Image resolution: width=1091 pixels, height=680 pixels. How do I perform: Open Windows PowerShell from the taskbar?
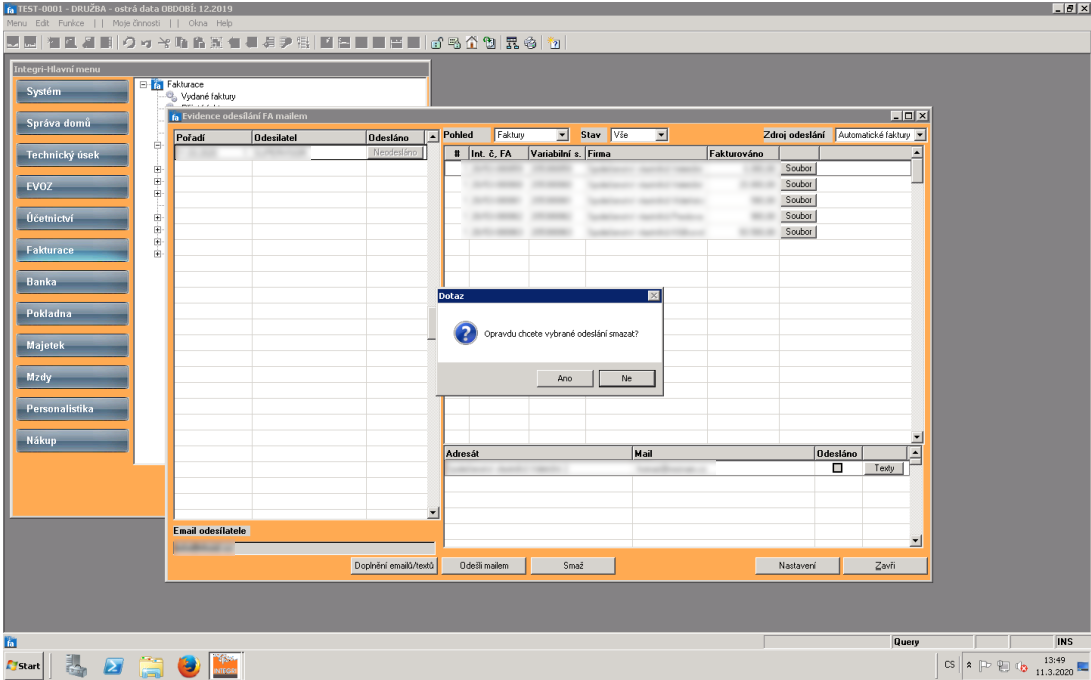coord(113,666)
